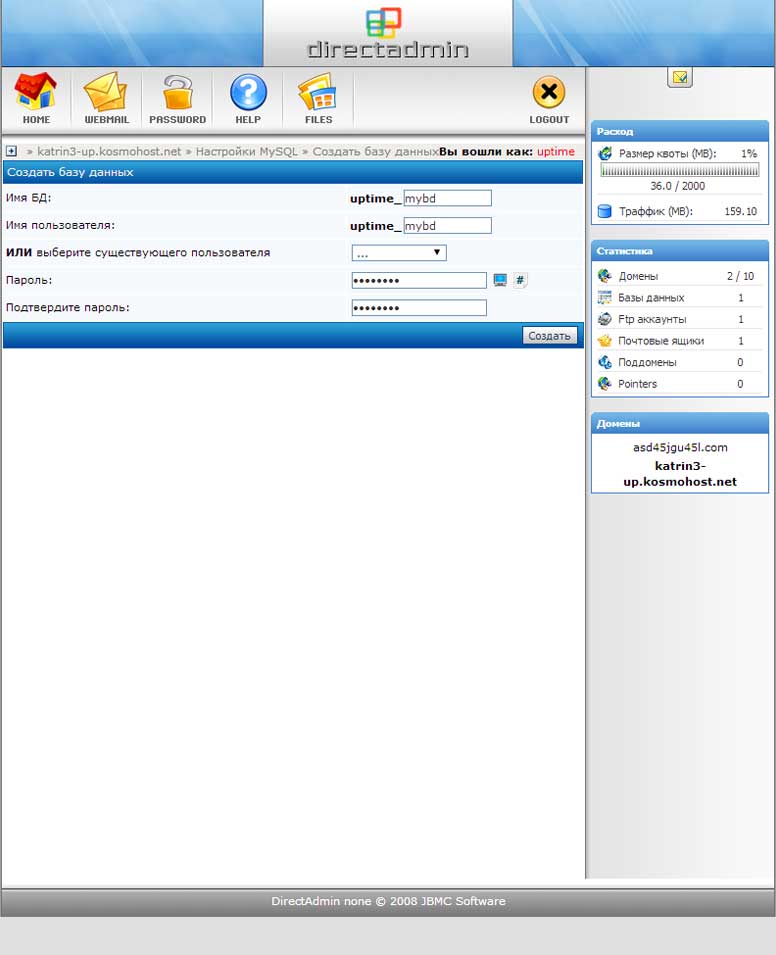Open messages envelope icon in sidebar

coord(680,77)
